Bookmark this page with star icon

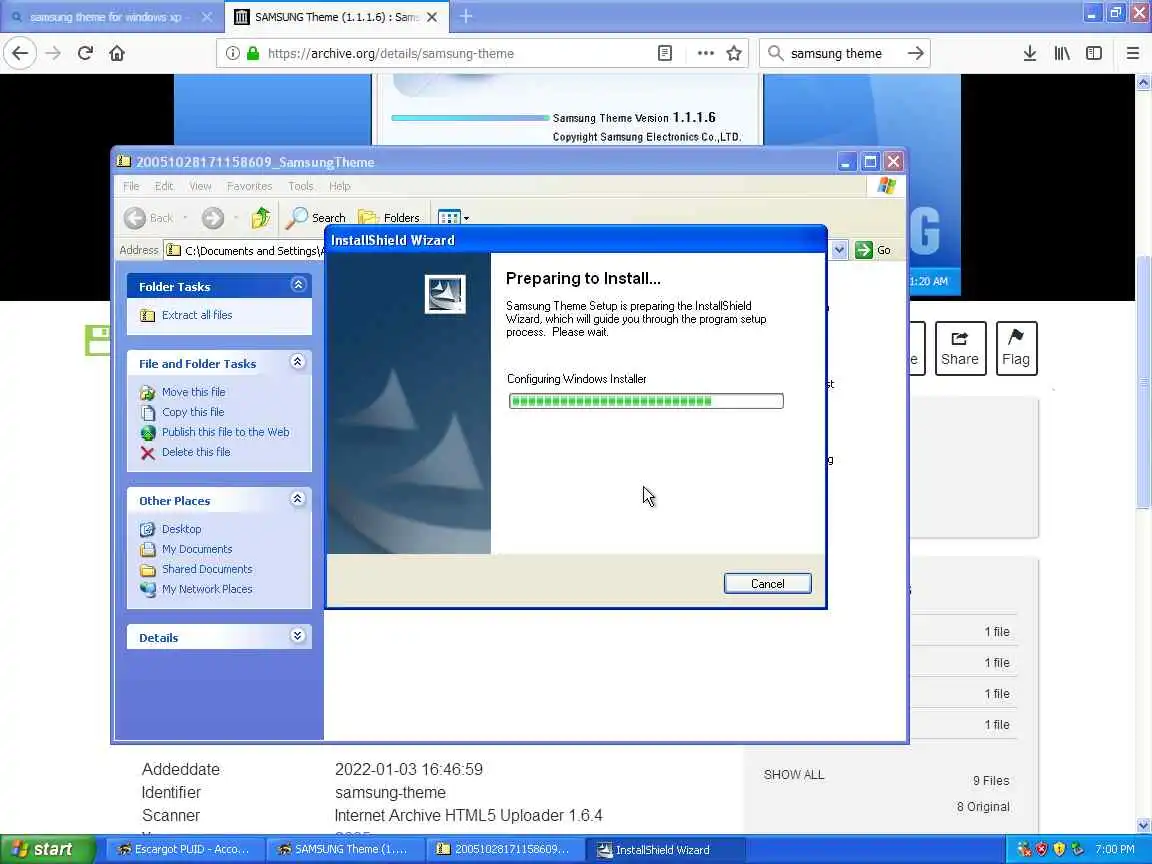pyautogui.click(x=733, y=53)
